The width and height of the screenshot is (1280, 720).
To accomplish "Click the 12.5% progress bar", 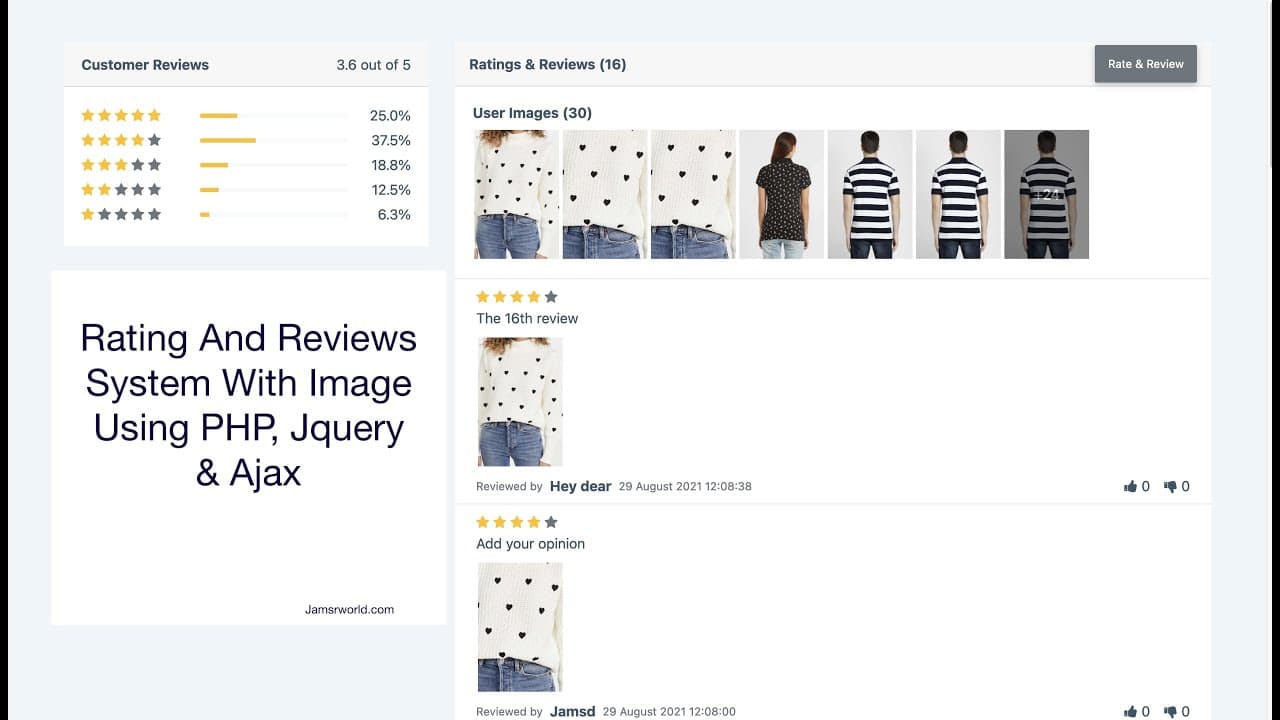I will pyautogui.click(x=274, y=190).
